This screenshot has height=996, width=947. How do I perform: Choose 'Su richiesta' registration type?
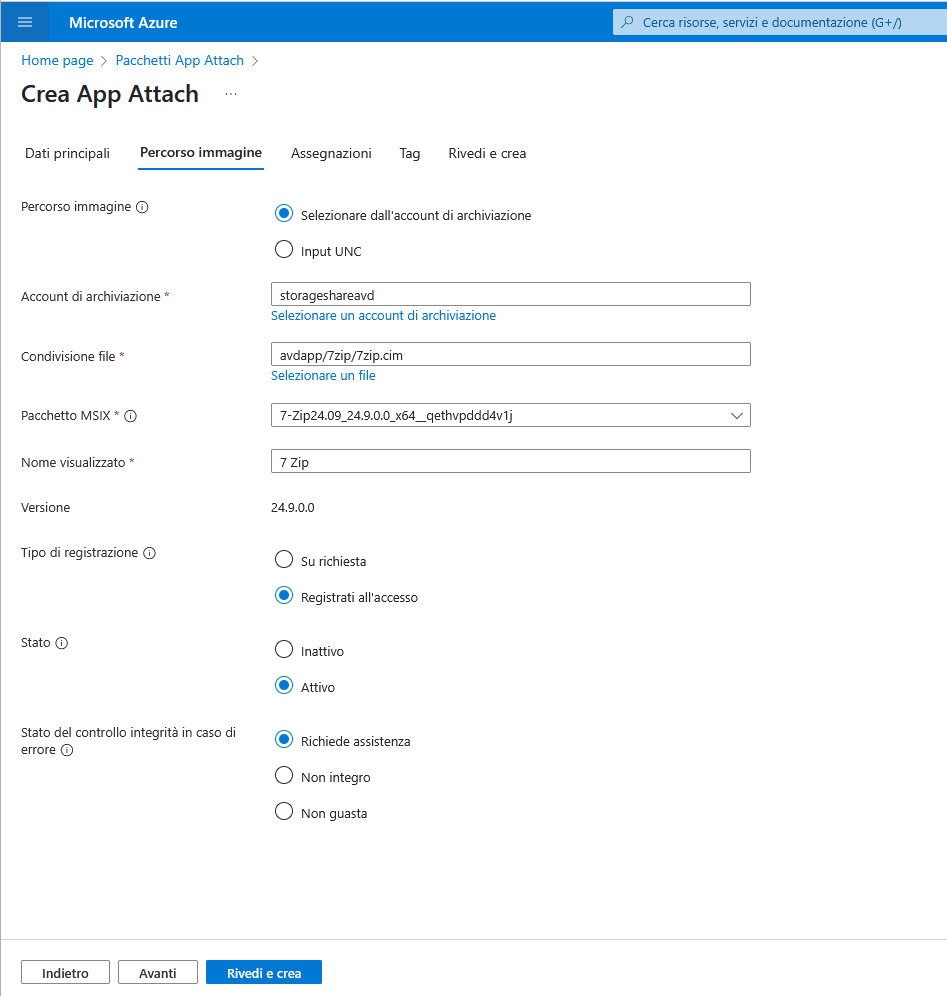(284, 559)
